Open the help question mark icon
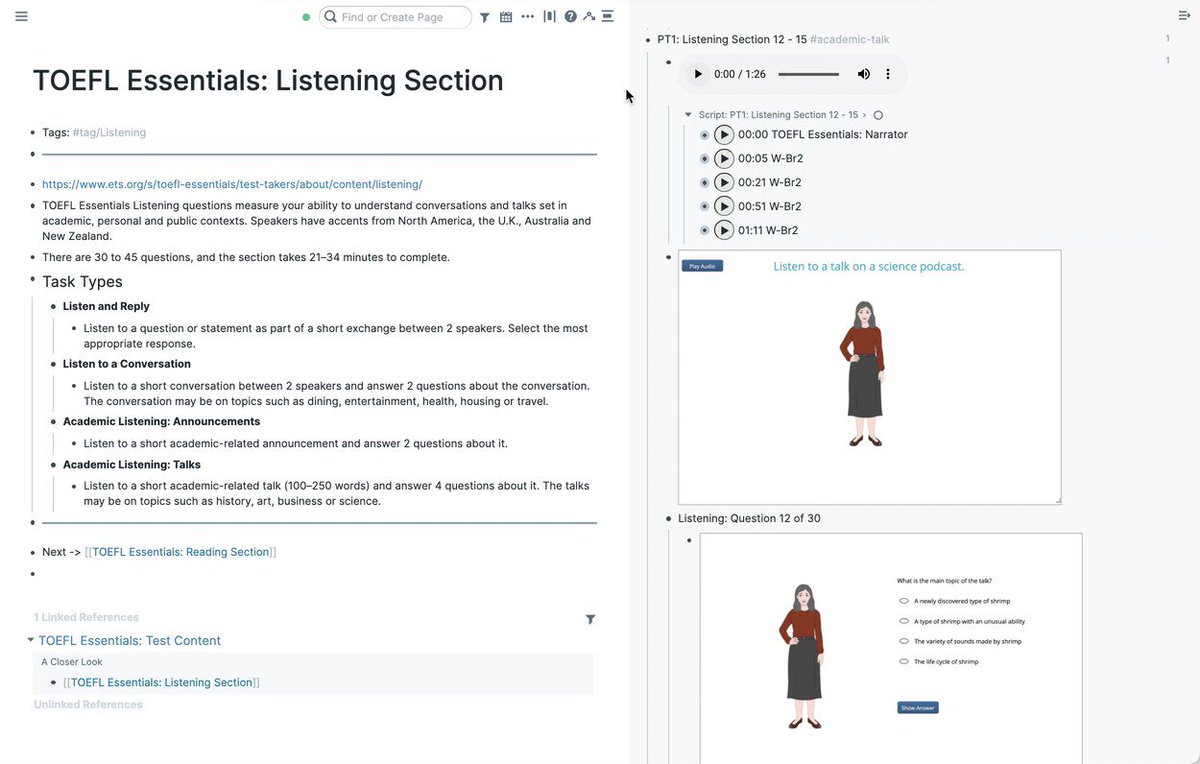 coord(570,17)
